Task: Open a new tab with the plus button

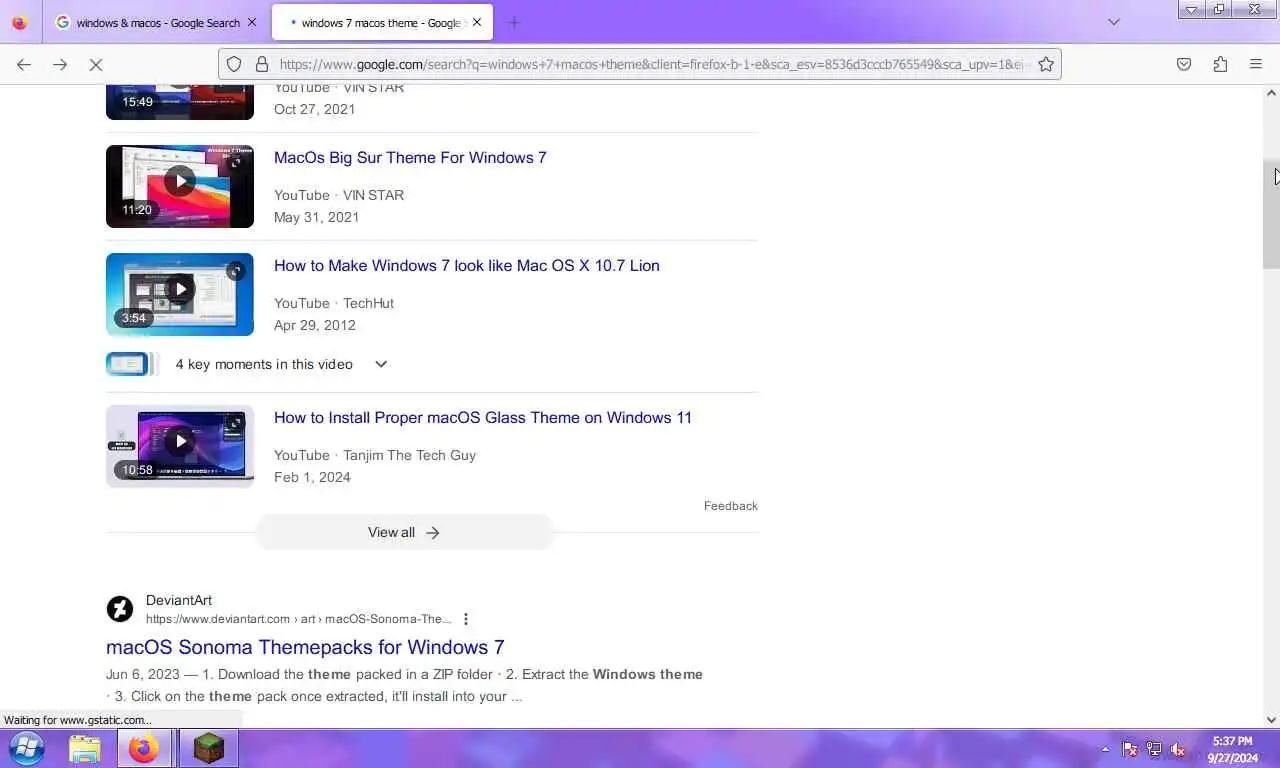Action: [514, 22]
